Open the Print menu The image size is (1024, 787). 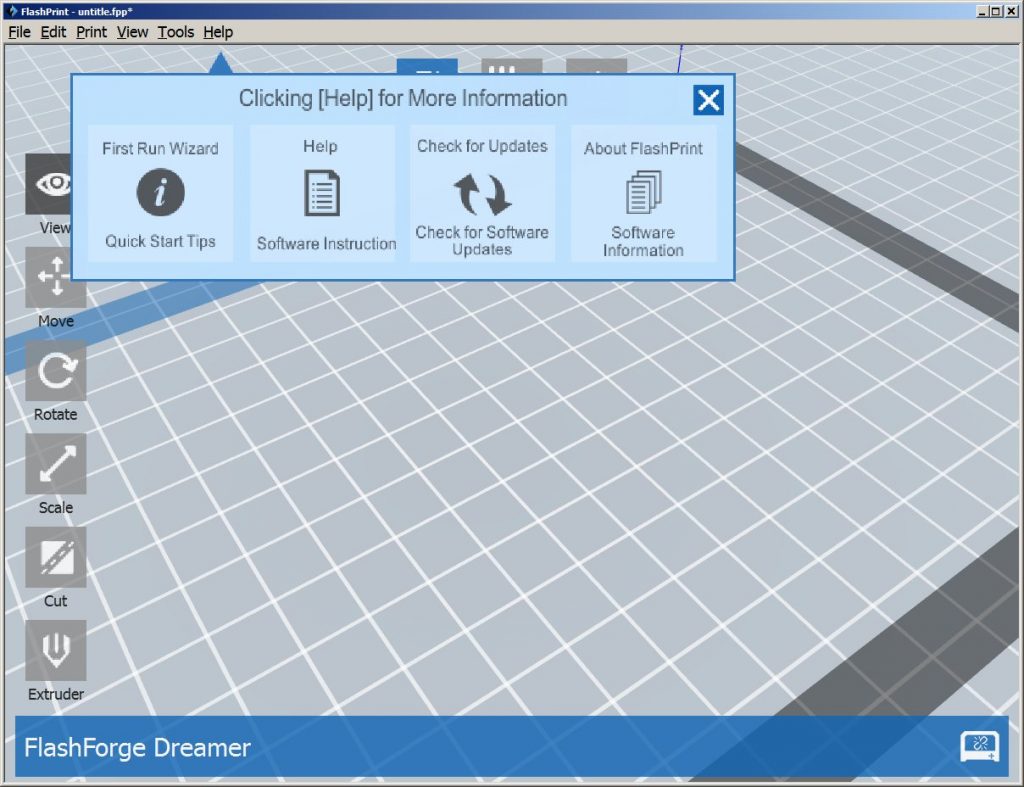point(91,32)
